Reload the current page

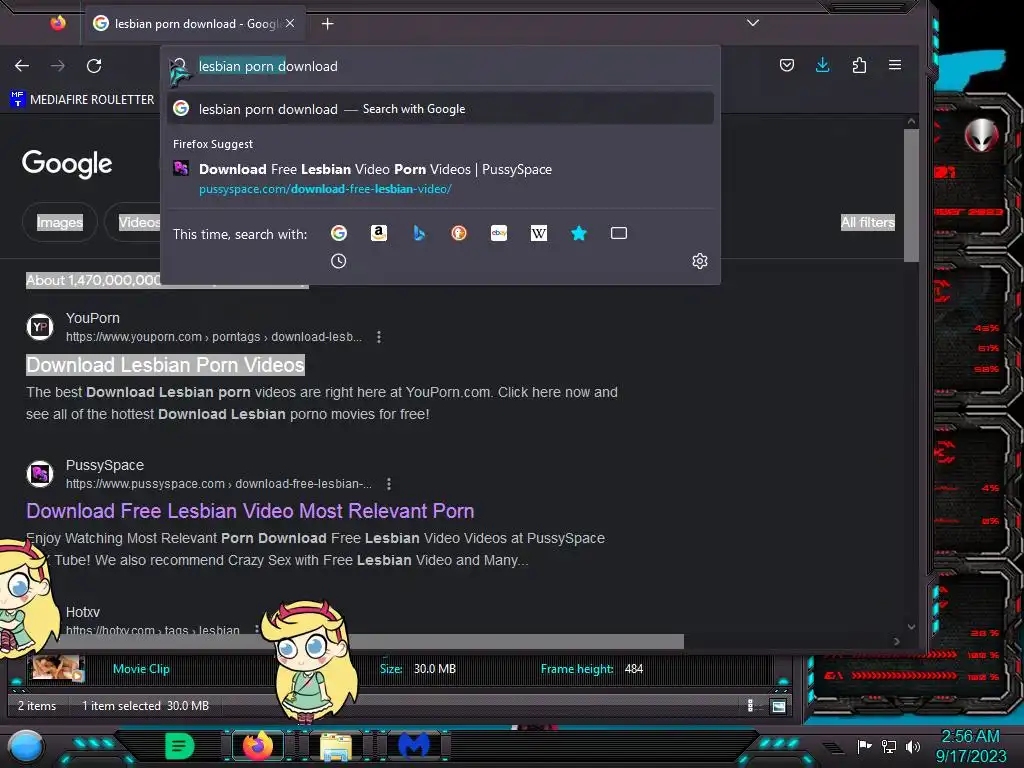(94, 66)
